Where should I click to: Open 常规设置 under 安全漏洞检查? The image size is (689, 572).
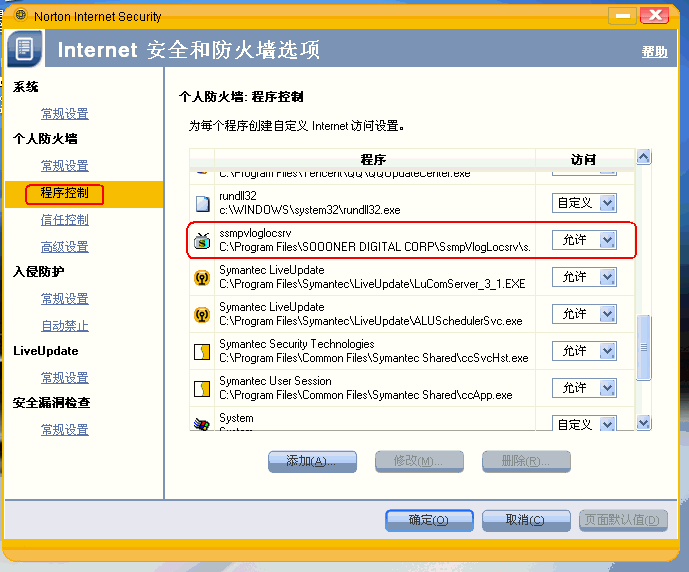tap(65, 430)
